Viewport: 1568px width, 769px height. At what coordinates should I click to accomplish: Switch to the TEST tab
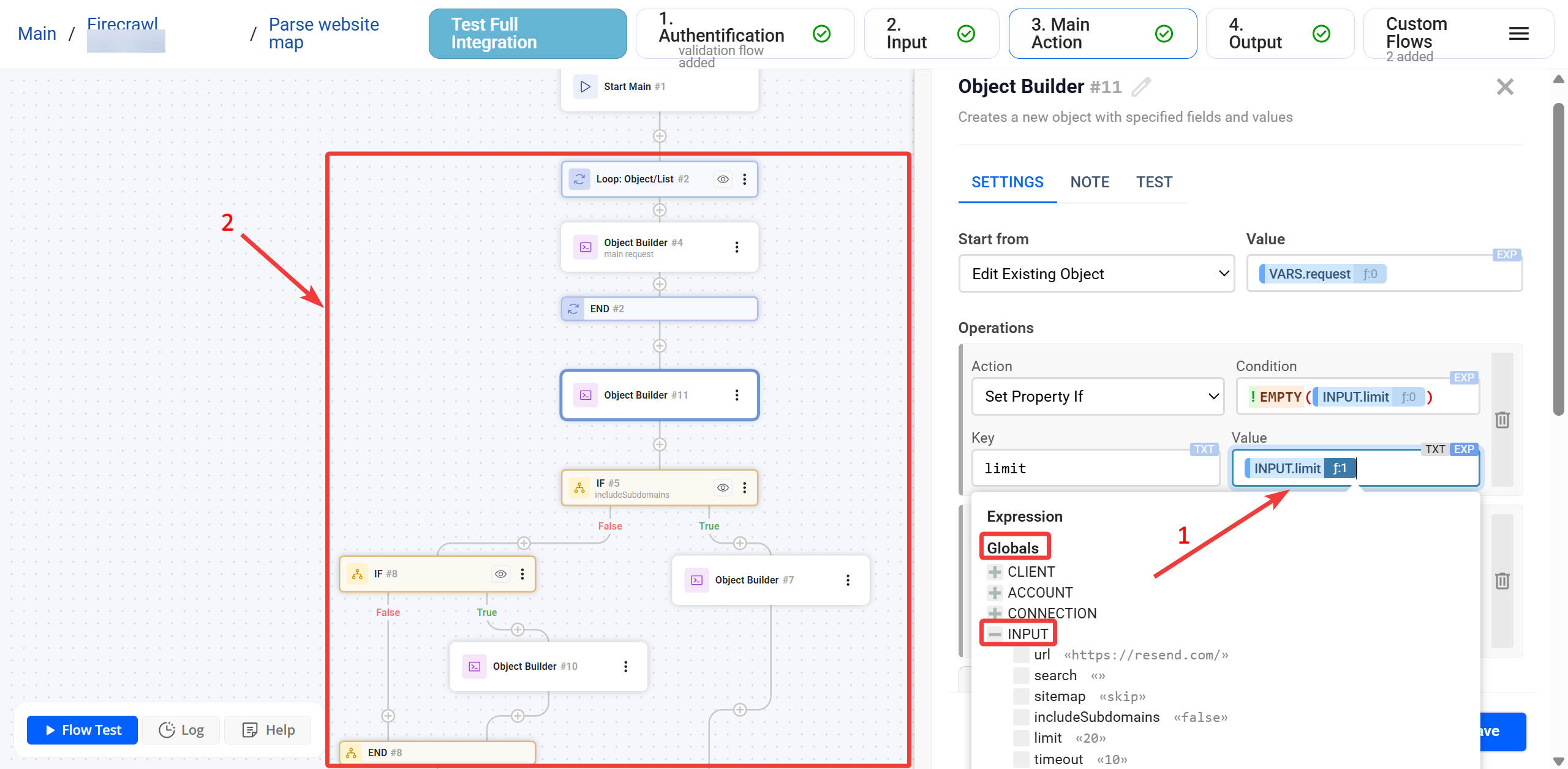pyautogui.click(x=1154, y=182)
